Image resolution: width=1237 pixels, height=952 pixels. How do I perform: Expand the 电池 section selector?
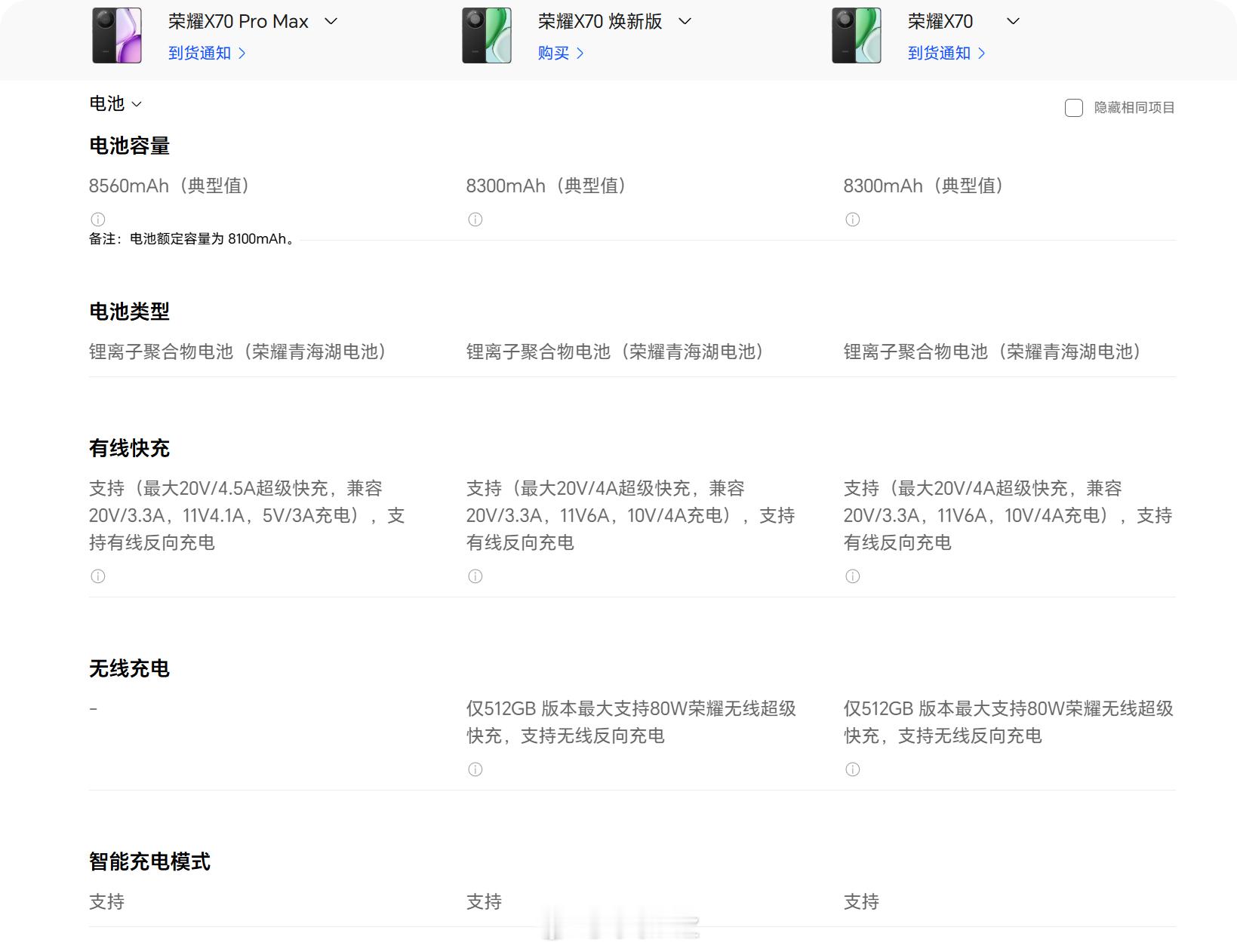pos(115,103)
